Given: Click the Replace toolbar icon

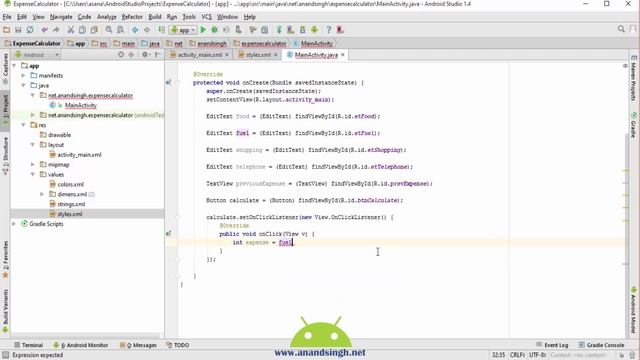Looking at the screenshot, I should click(120, 30).
